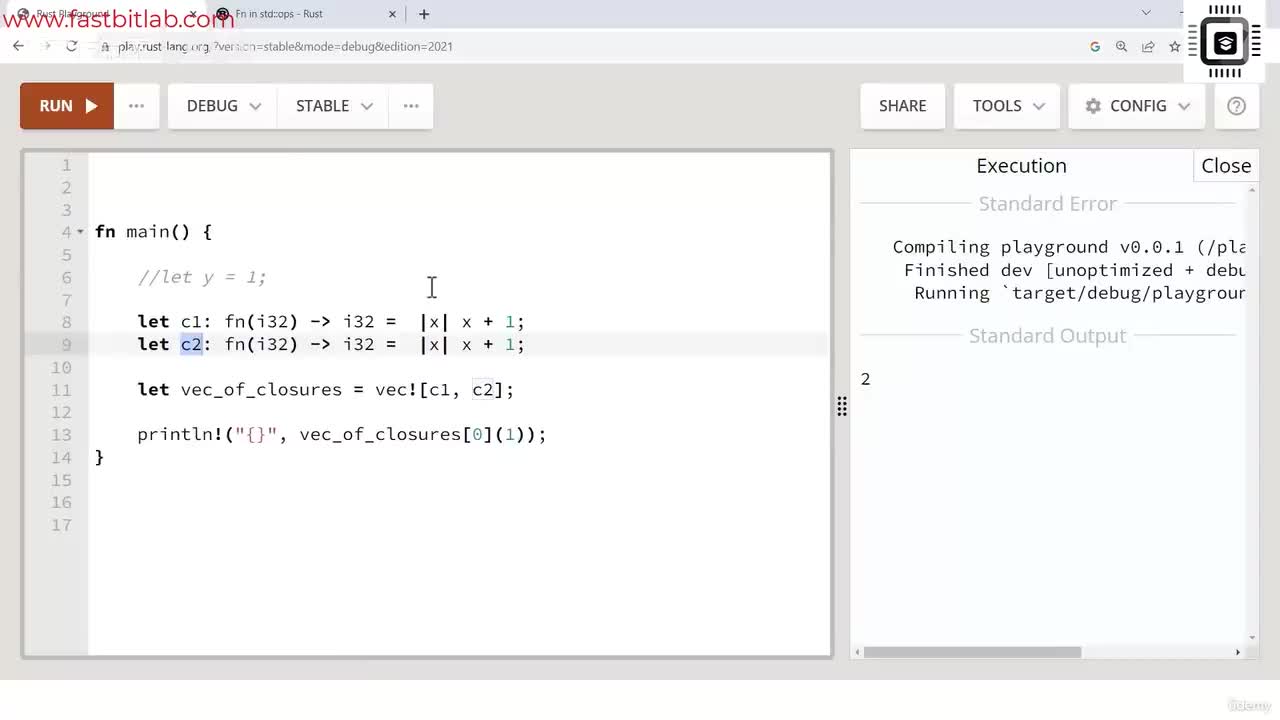
Task: Click the Standard Error heading
Action: pyautogui.click(x=1047, y=204)
